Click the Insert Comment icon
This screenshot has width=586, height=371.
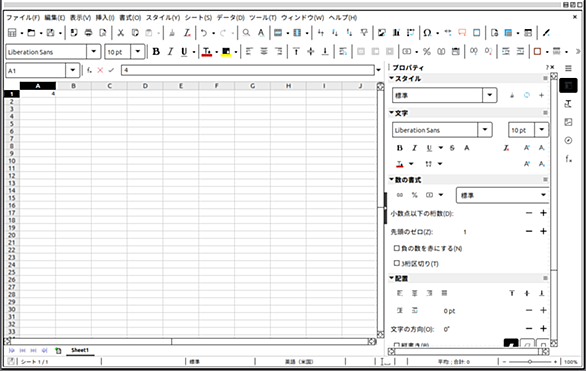click(462, 33)
